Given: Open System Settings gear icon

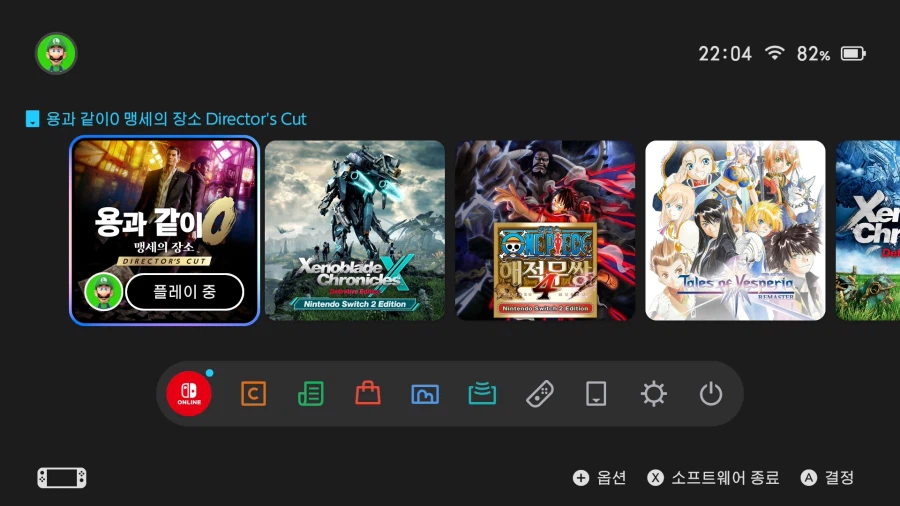Looking at the screenshot, I should (654, 394).
